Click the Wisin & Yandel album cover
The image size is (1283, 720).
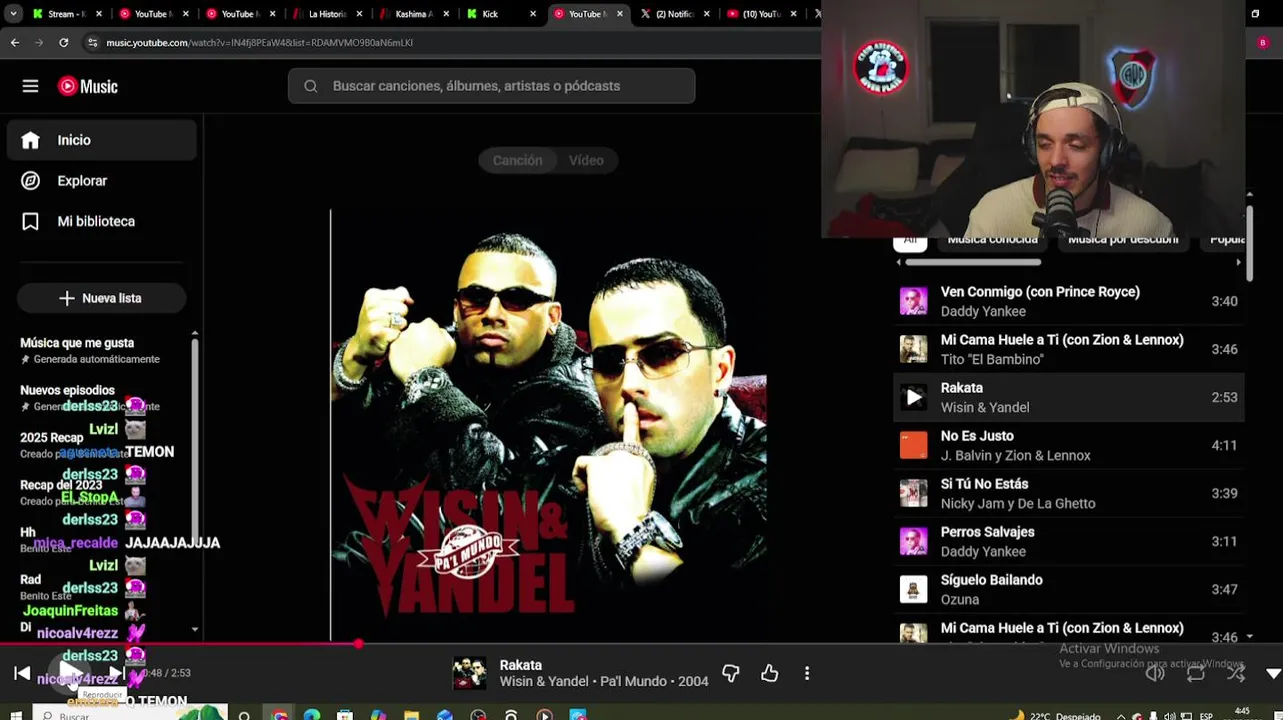[x=548, y=424]
